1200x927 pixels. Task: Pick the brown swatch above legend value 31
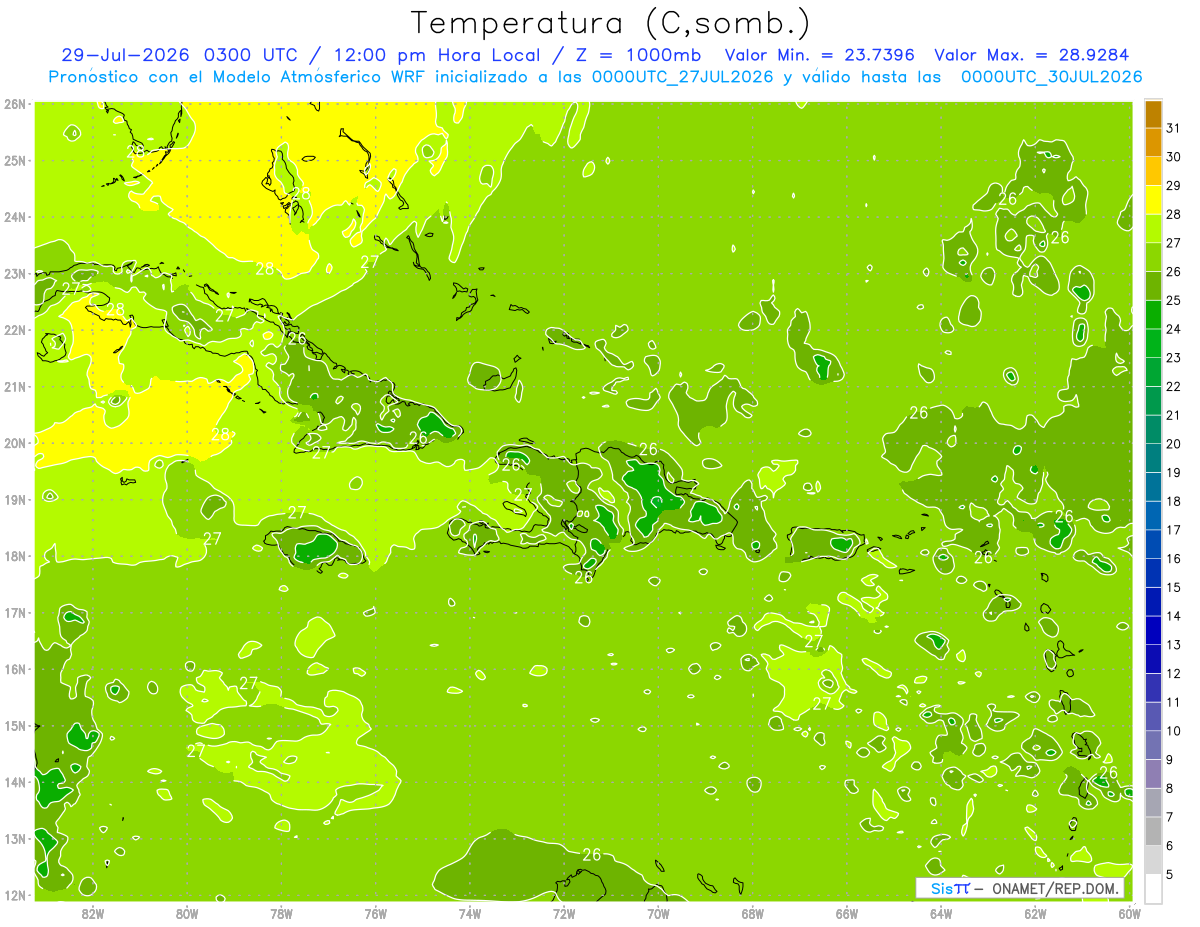1153,114
